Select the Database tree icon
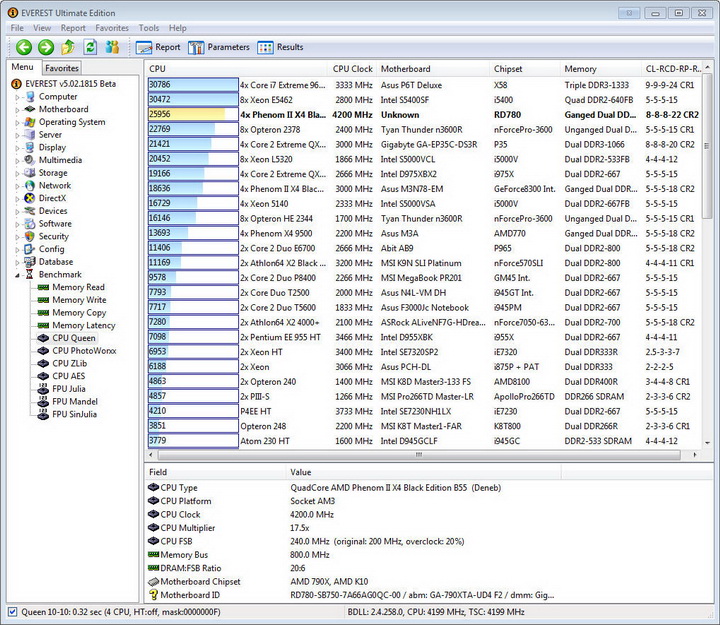Screen dimensions: 720x625 pos(30,262)
